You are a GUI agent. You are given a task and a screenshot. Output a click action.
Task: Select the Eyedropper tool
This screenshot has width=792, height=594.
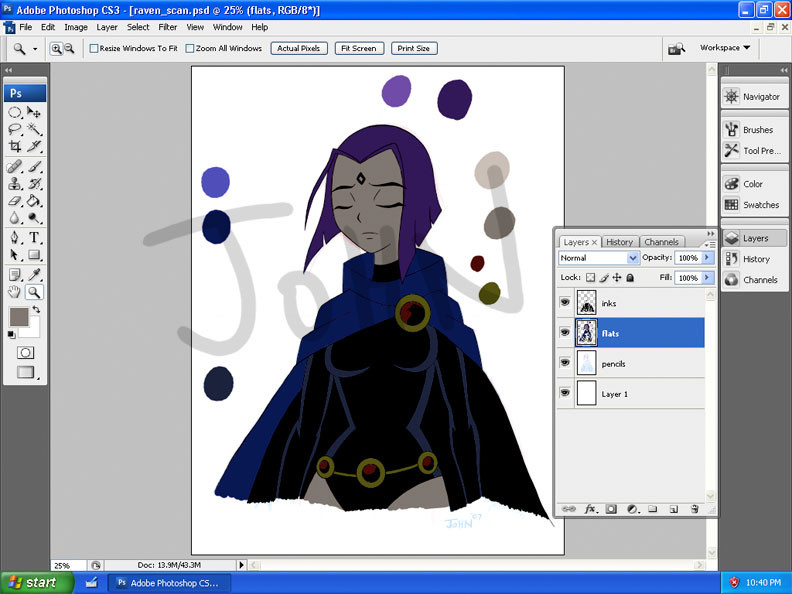coord(34,274)
